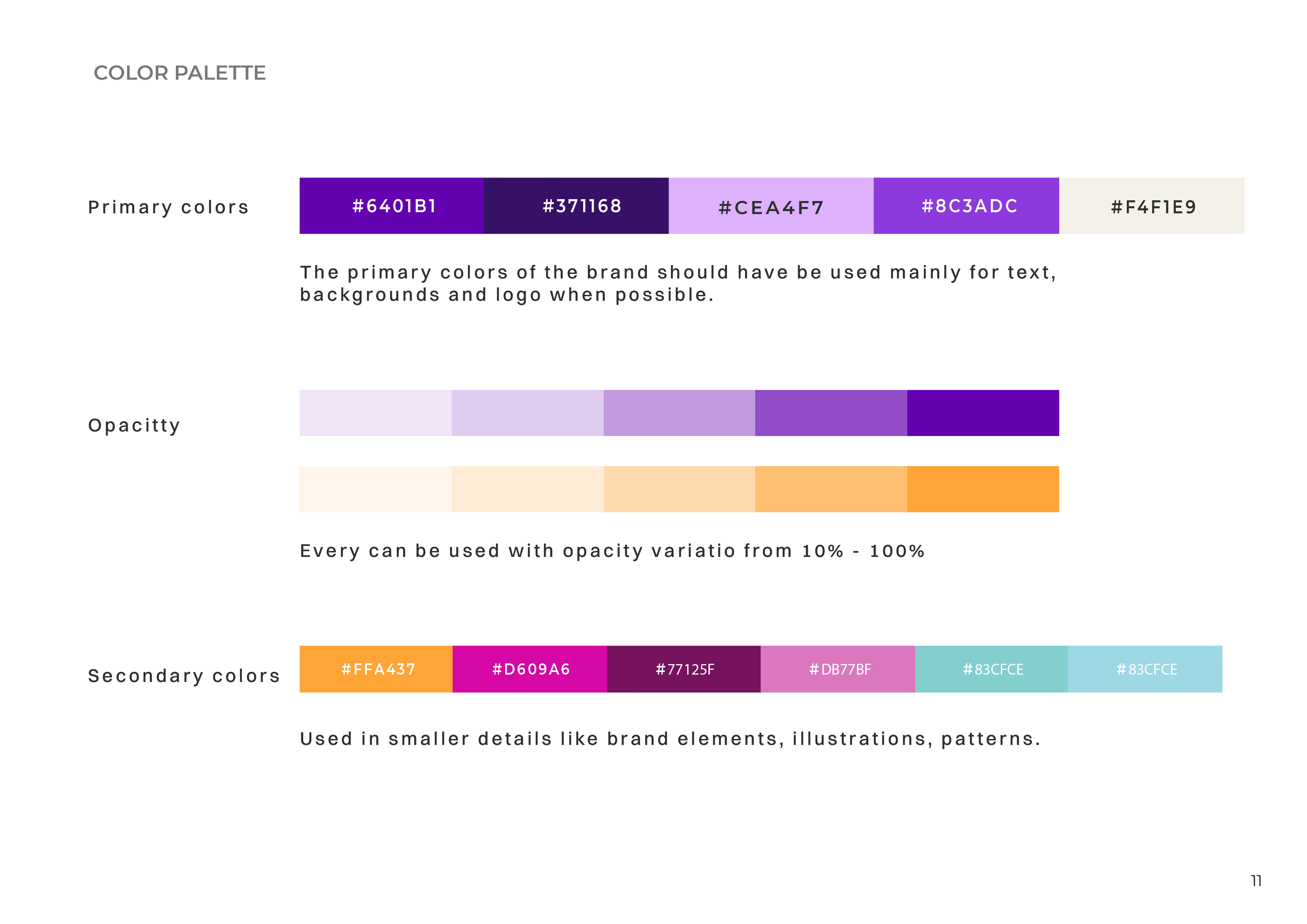1307x924 pixels.
Task: Choose the second-darkest purple opacity swatch
Action: (831, 413)
